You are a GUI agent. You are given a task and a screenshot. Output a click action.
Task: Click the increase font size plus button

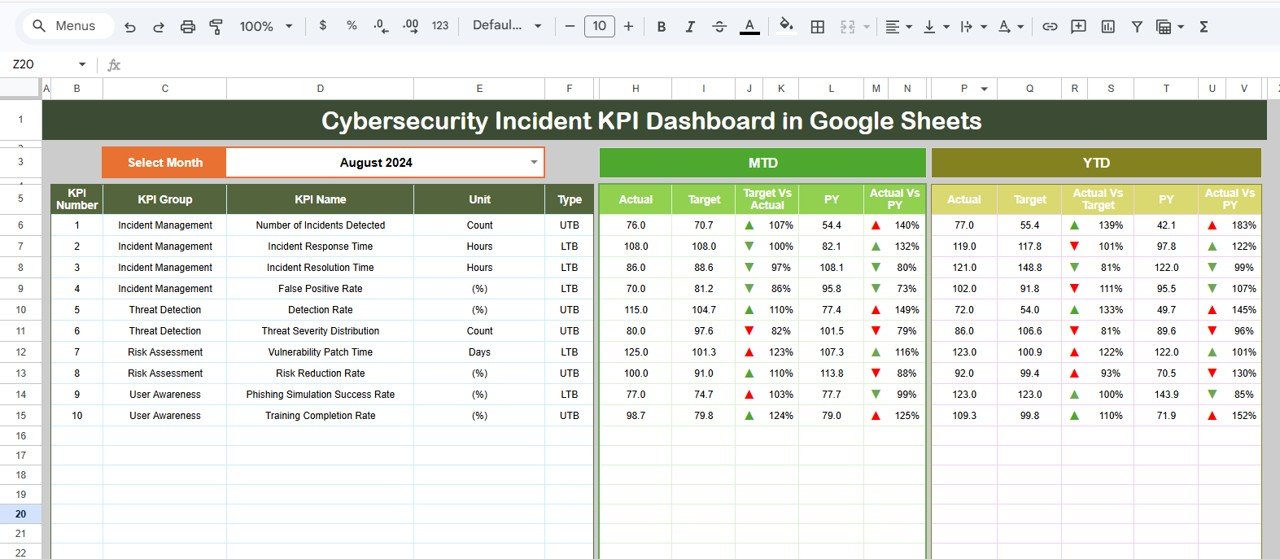628,27
